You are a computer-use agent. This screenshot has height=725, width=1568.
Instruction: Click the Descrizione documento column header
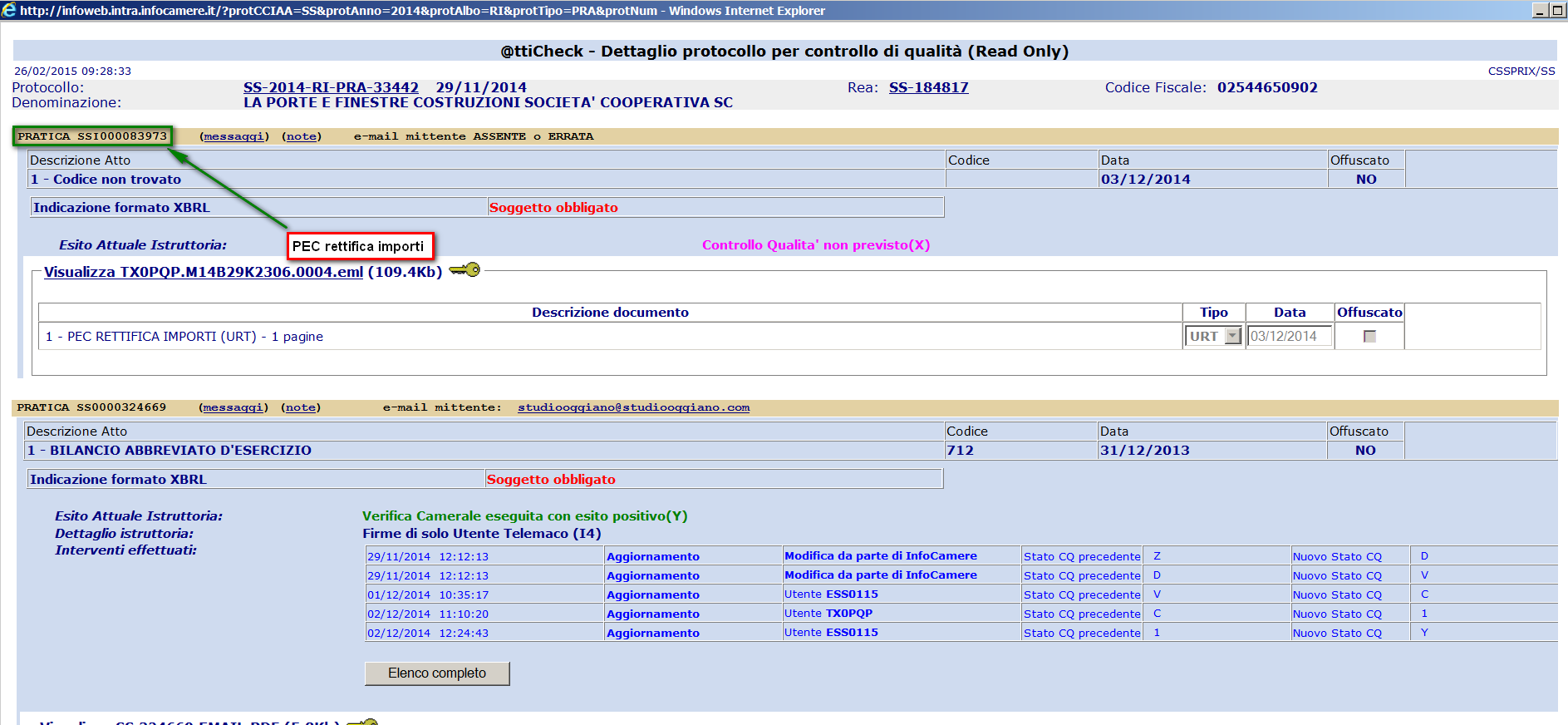coord(610,313)
